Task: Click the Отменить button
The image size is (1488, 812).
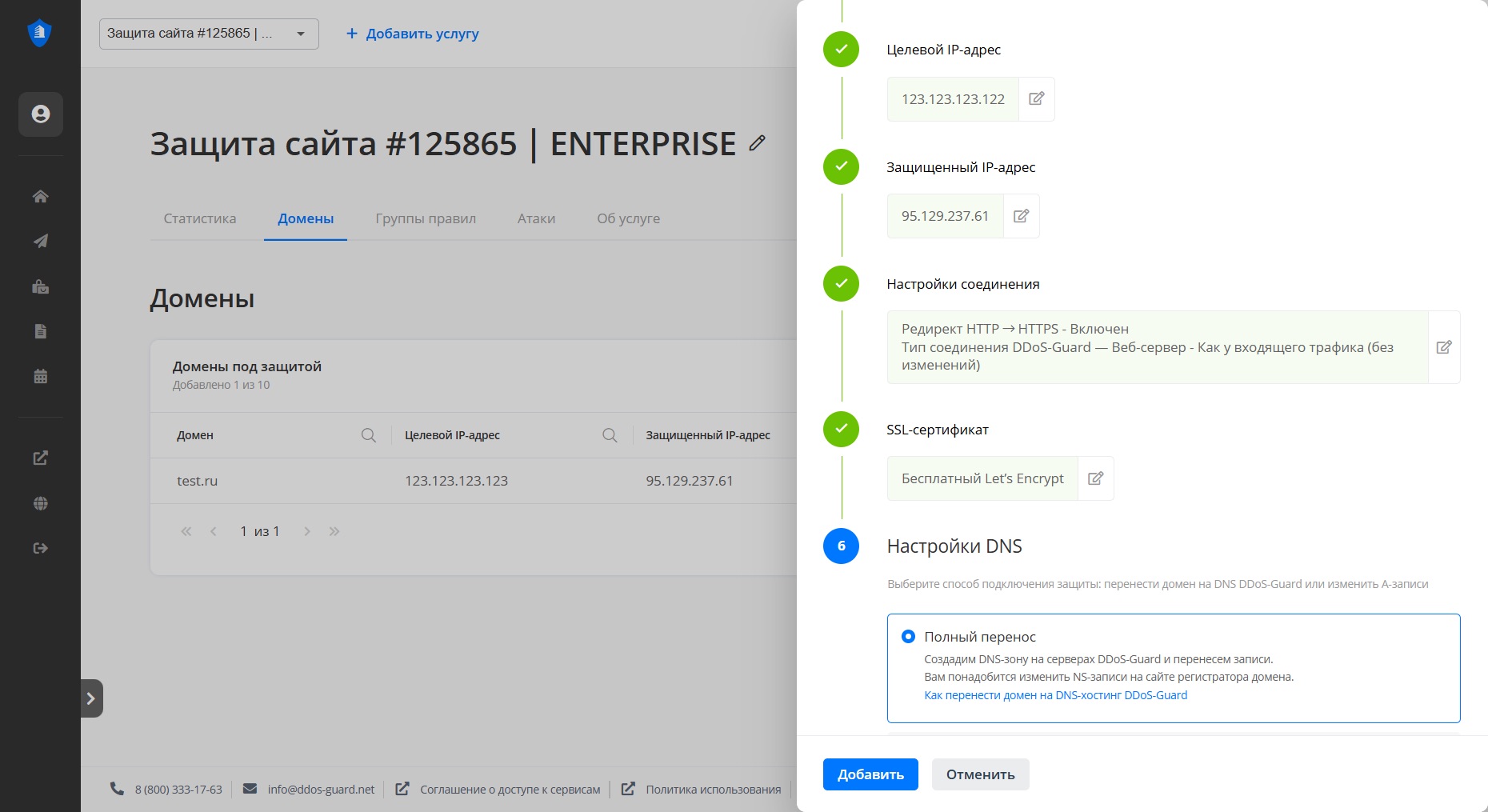Action: [981, 774]
